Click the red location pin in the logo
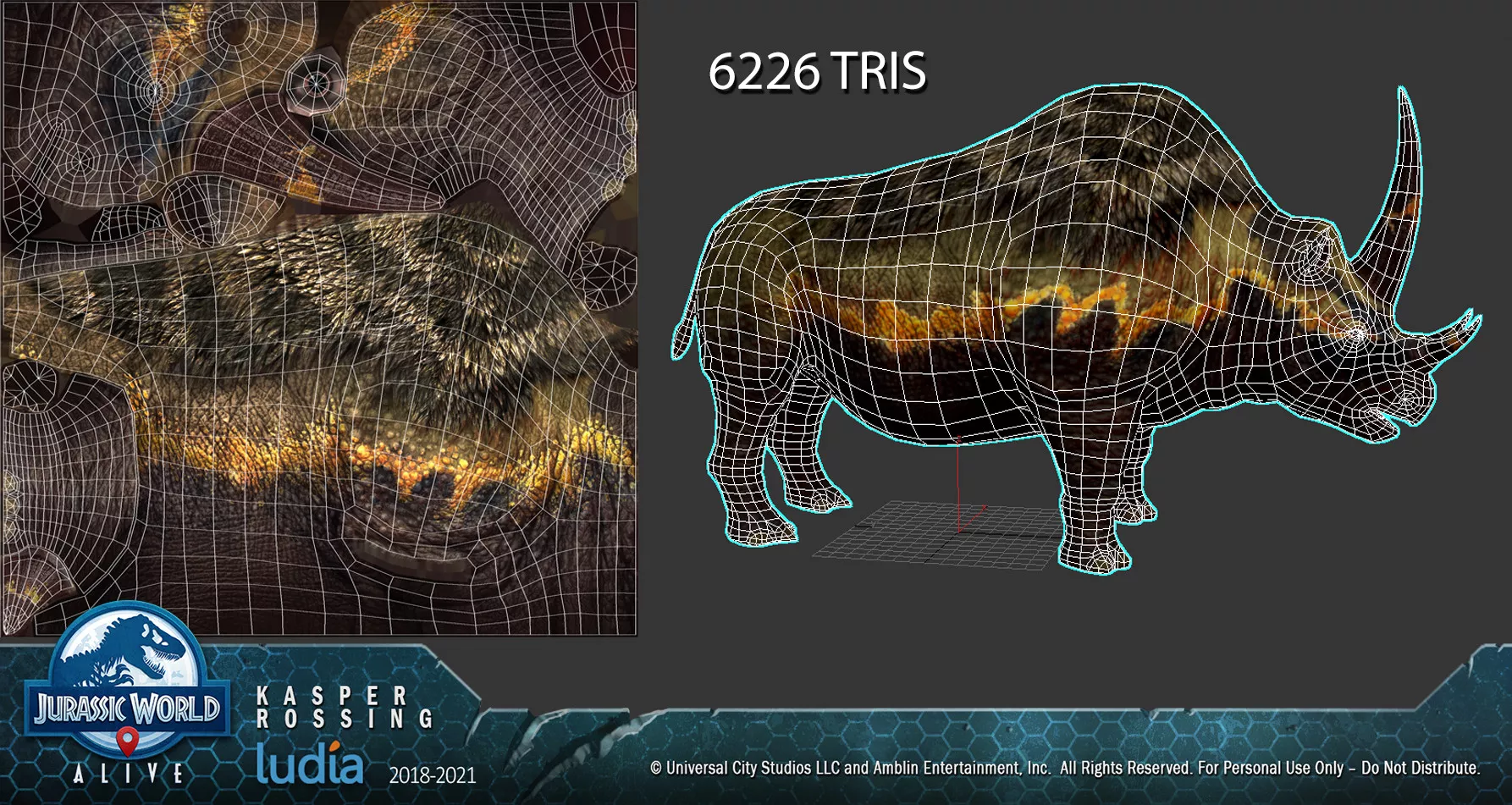The image size is (1512, 805). point(127,741)
